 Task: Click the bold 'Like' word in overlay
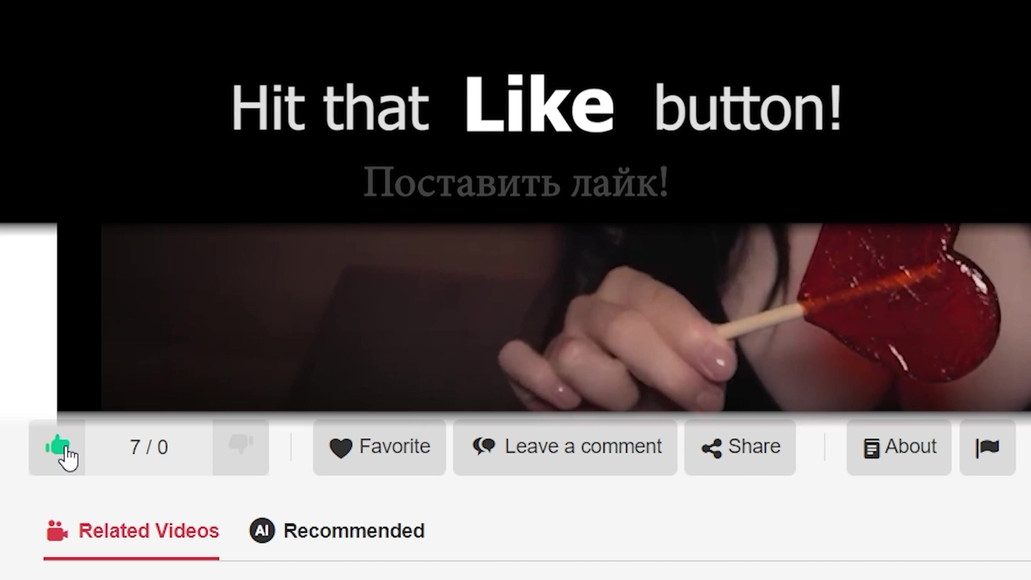tap(539, 105)
